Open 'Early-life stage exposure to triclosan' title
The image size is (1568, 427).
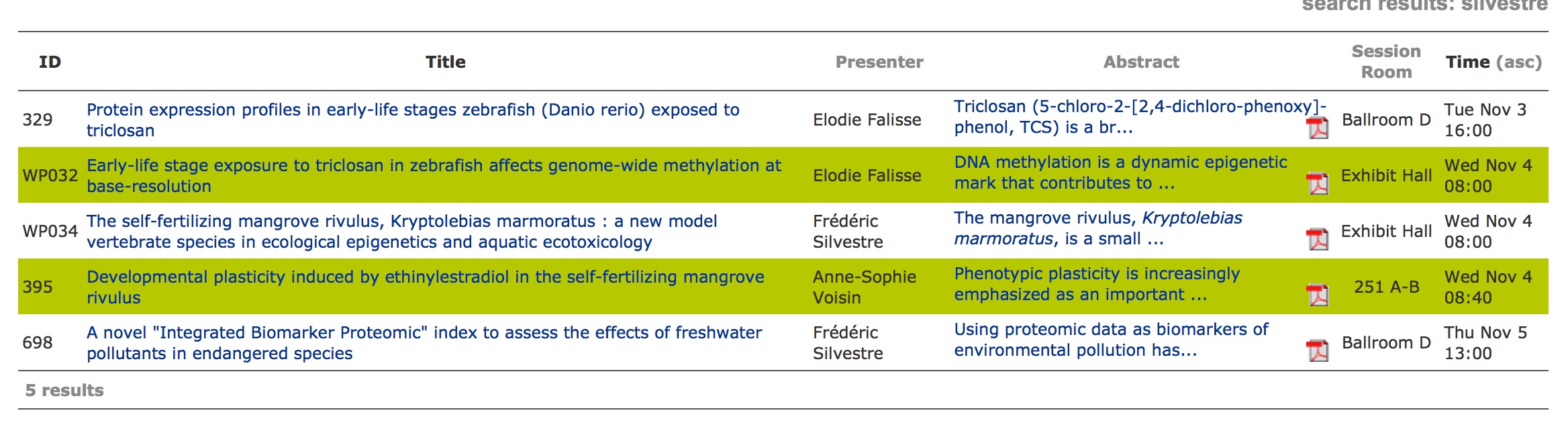pyautogui.click(x=434, y=176)
